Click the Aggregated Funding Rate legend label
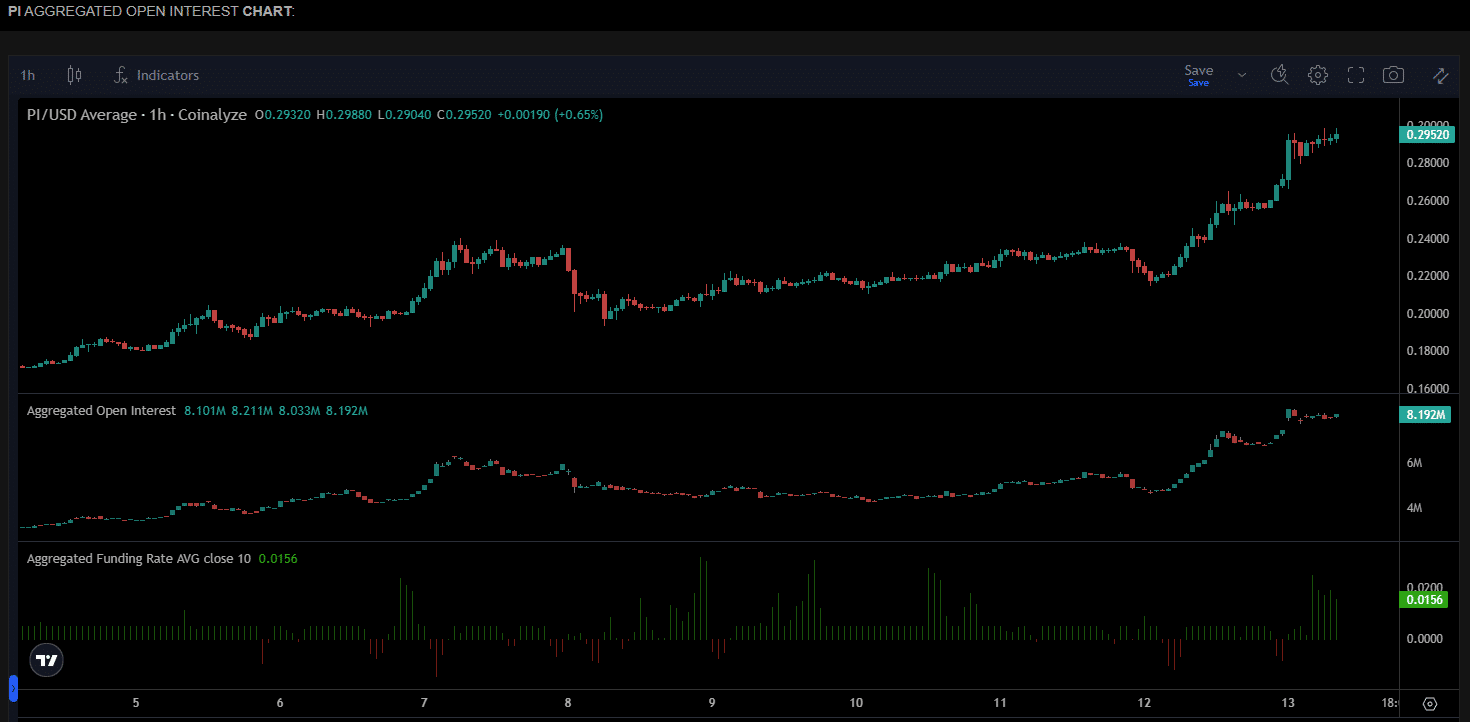 point(139,559)
